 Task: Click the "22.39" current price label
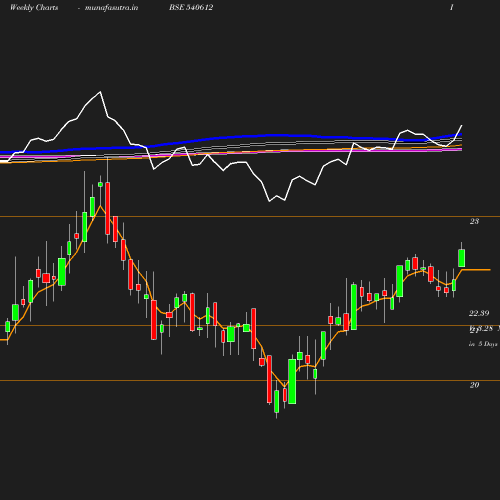[479, 313]
